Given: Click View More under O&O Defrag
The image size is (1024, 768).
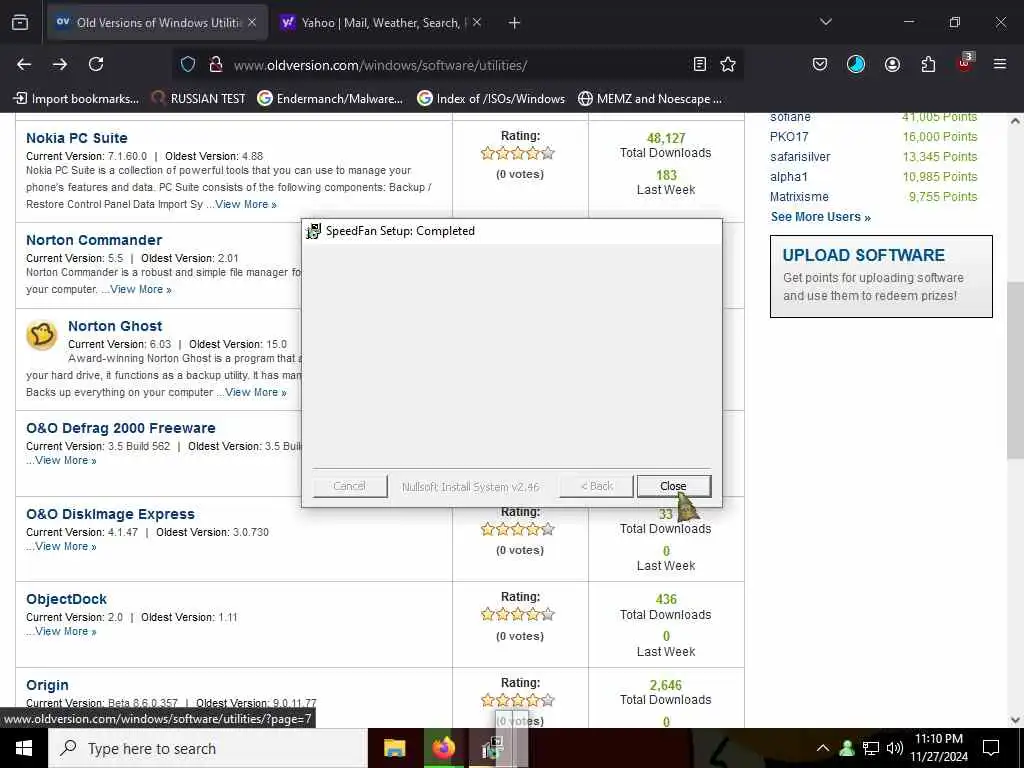Looking at the screenshot, I should pyautogui.click(x=65, y=460).
